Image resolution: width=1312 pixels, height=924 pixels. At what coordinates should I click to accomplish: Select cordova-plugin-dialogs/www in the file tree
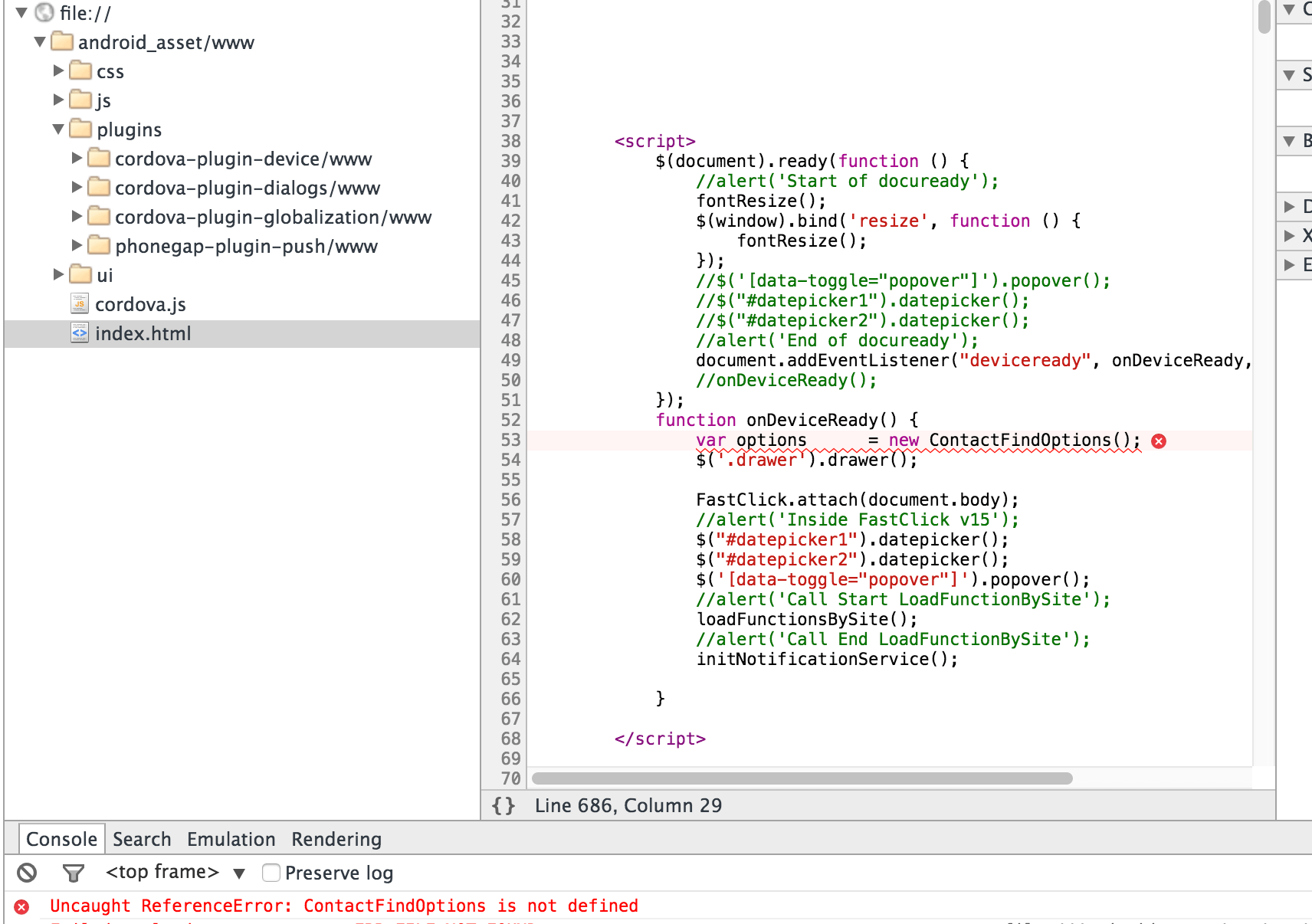coord(247,187)
